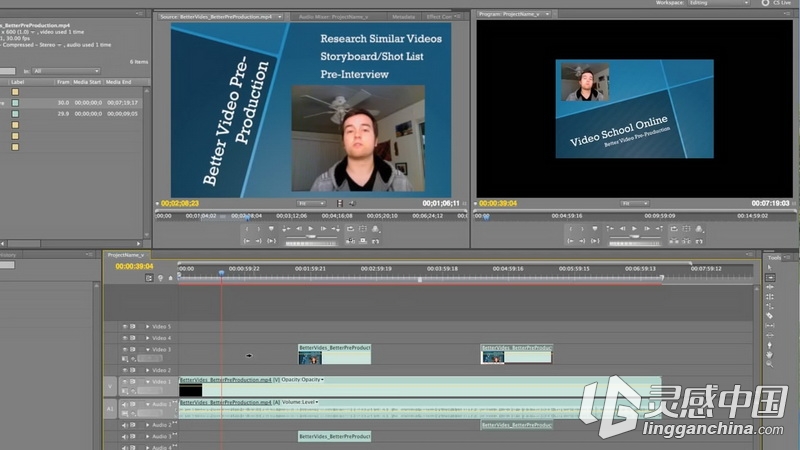Toggle Video 4 track output eye
Viewport: 800px width, 450px height.
[x=124, y=338]
